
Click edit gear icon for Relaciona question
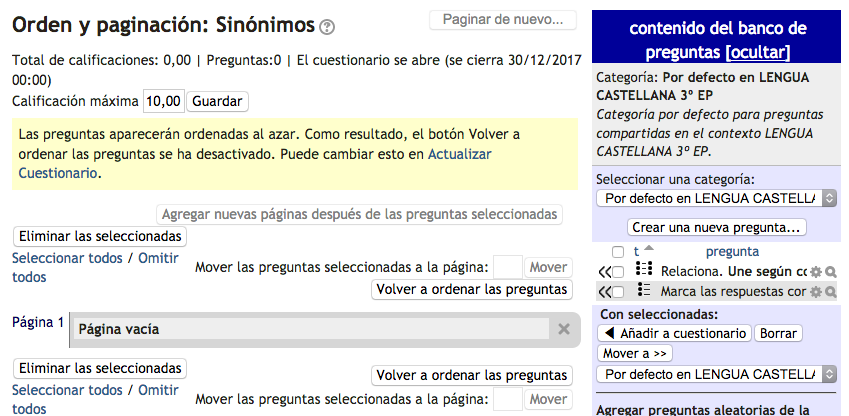point(816,271)
